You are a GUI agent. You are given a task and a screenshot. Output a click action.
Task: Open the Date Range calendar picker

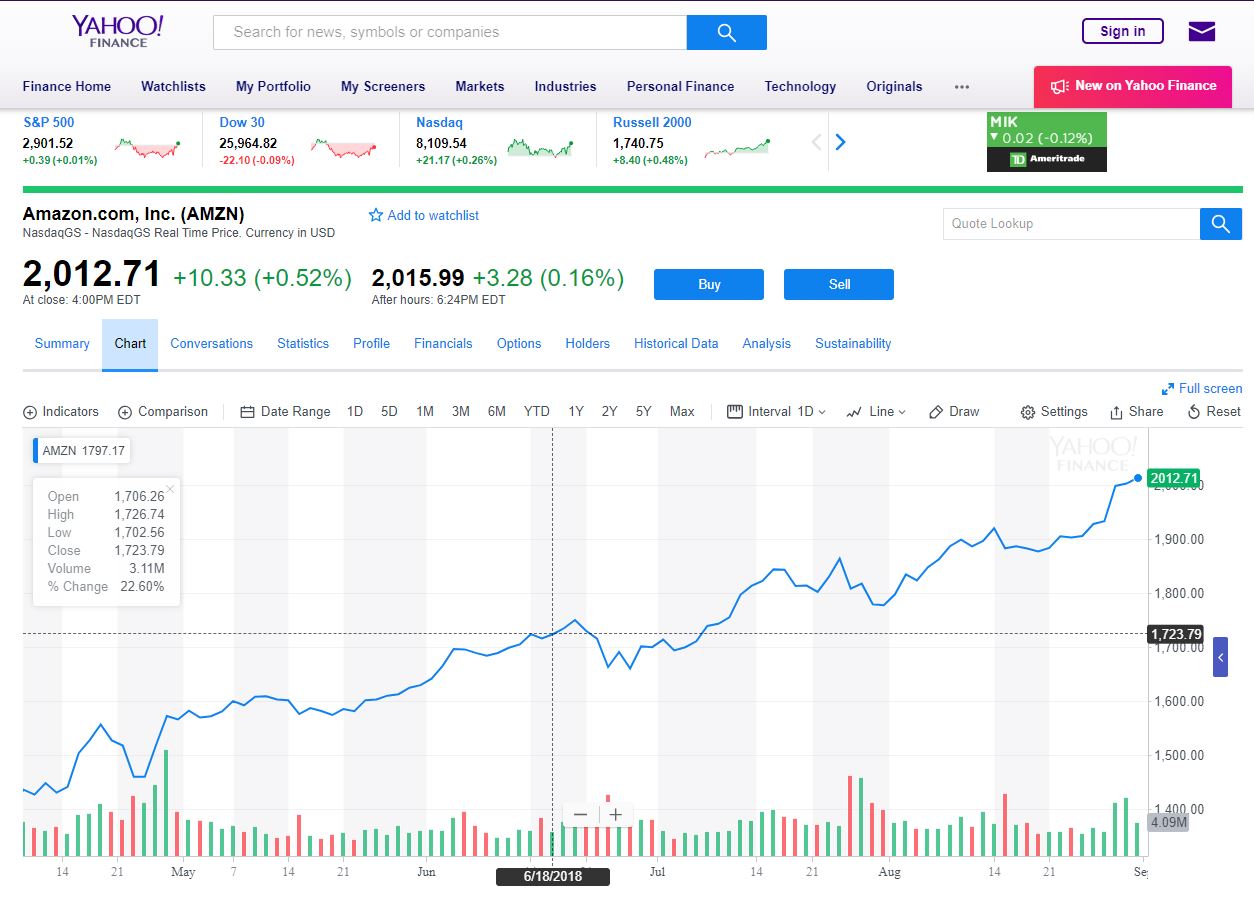pos(285,412)
